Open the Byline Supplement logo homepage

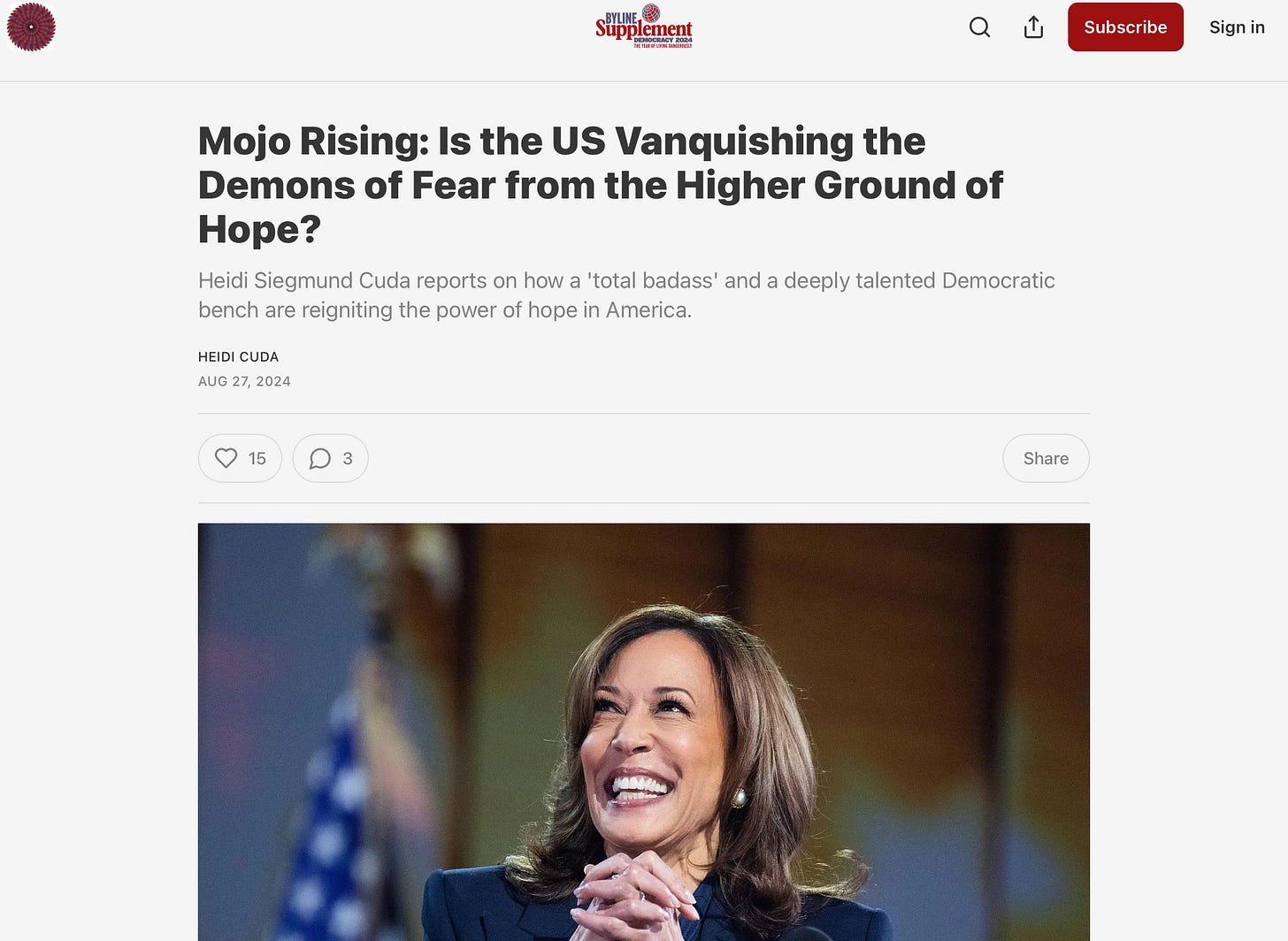coord(644,27)
